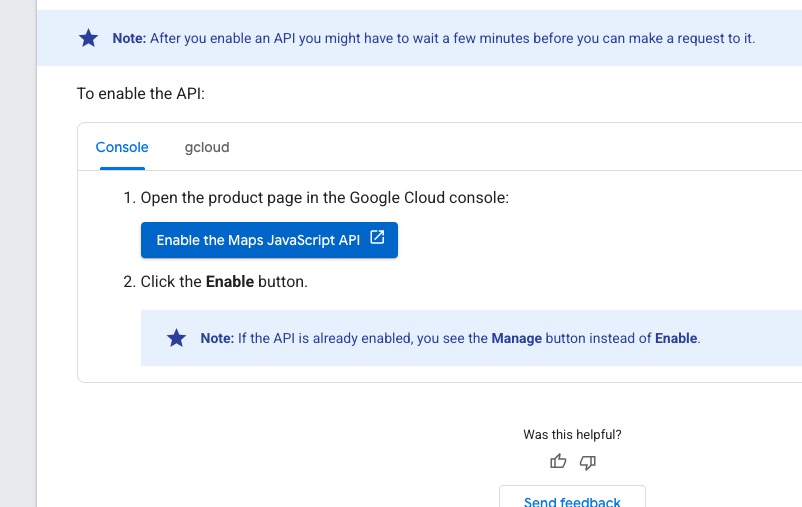Click the "Note:" label in the API-enabled note
This screenshot has height=507, width=802.
point(217,338)
